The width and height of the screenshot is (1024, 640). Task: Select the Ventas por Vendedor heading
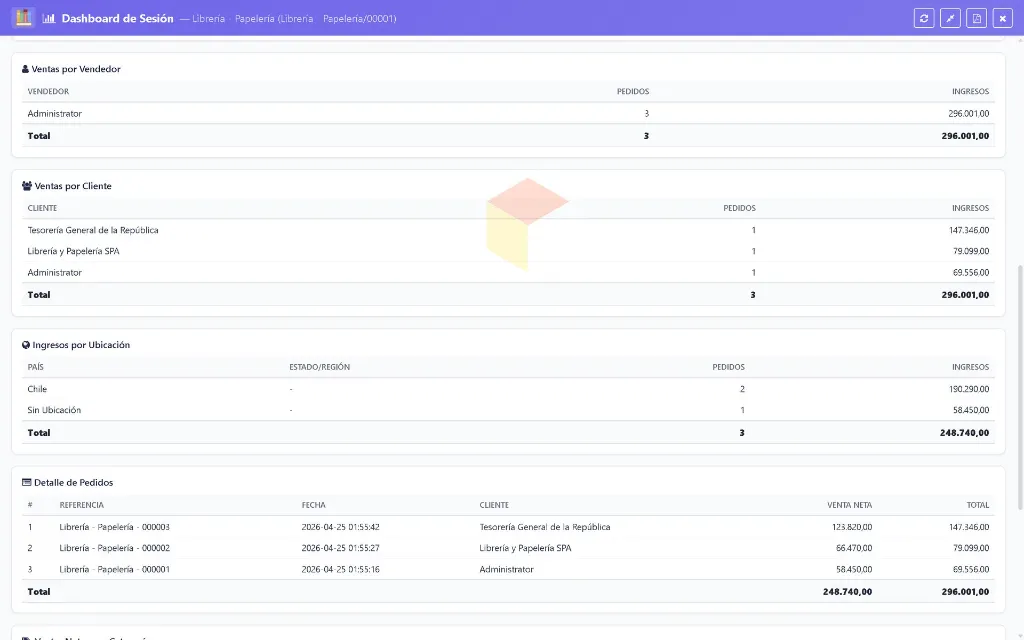[76, 69]
